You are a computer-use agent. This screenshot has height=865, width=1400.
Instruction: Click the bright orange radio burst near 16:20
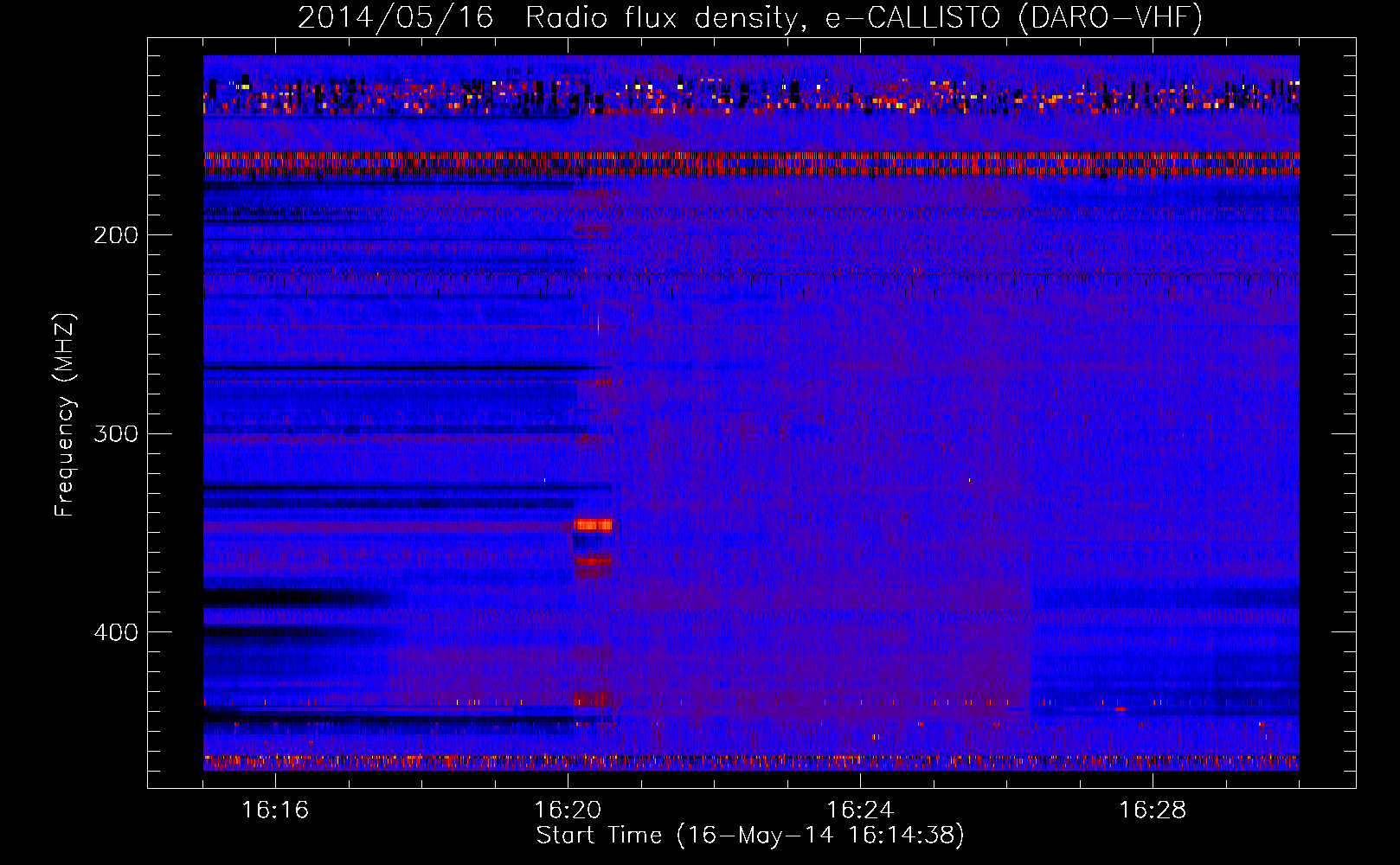pos(594,525)
